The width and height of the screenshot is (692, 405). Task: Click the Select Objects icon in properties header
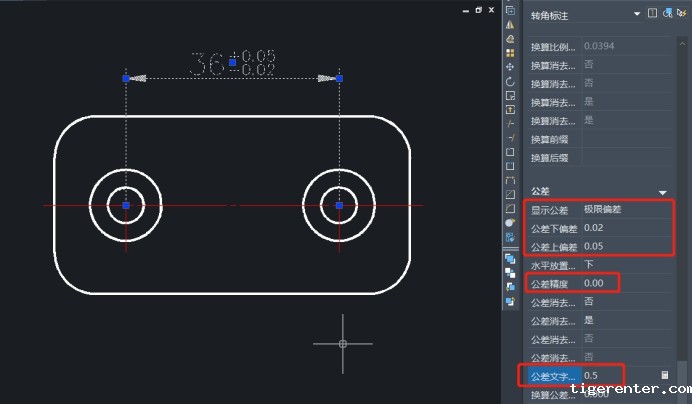[x=667, y=14]
